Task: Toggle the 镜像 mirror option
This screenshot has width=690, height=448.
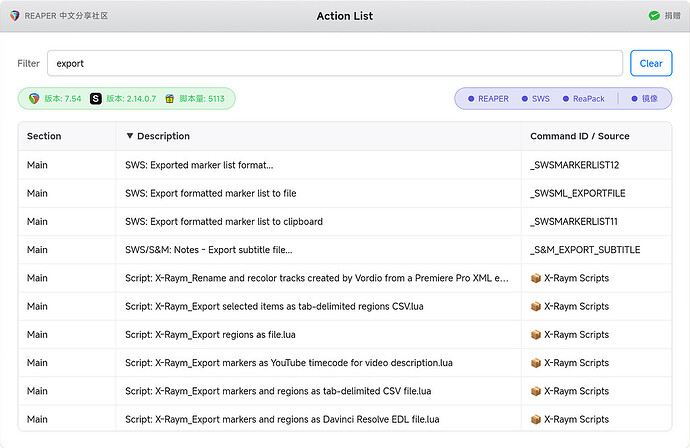Action: [x=643, y=99]
